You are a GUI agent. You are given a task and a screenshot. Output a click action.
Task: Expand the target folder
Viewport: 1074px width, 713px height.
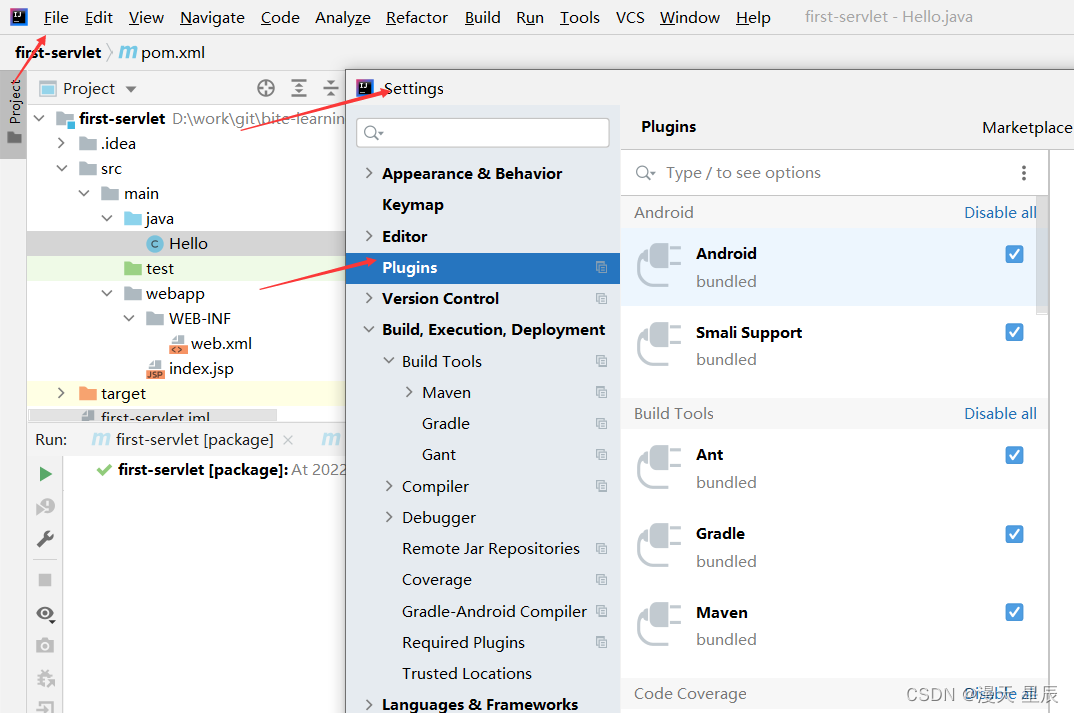61,393
